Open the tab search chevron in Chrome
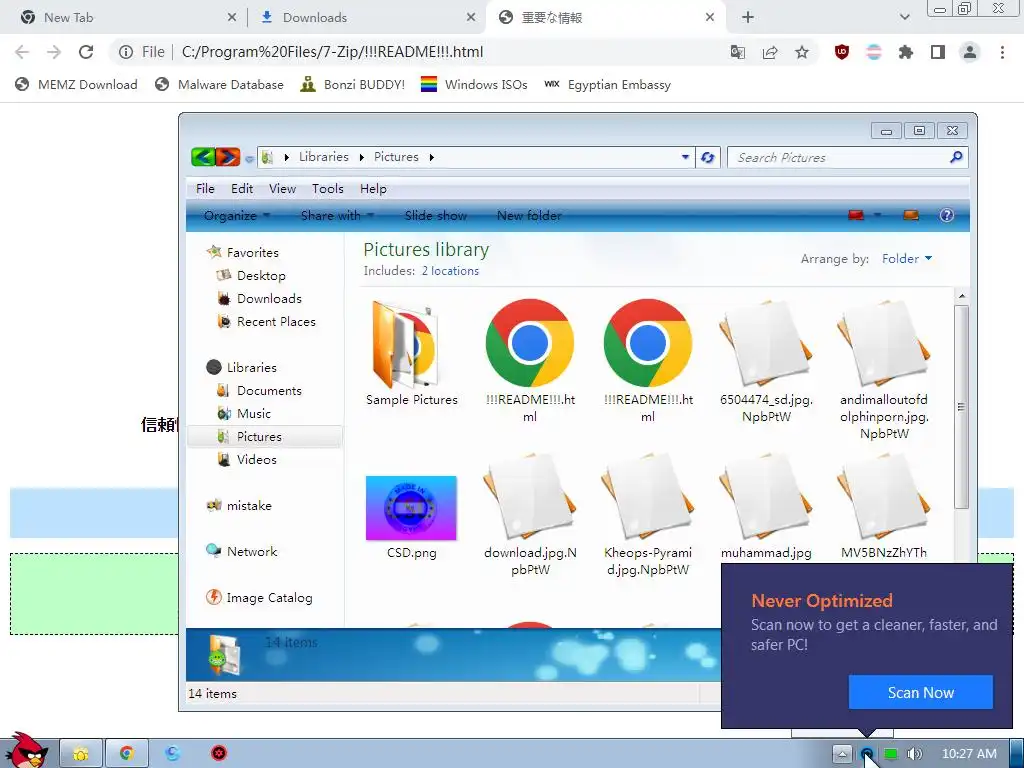The height and width of the screenshot is (768, 1024). (x=904, y=17)
